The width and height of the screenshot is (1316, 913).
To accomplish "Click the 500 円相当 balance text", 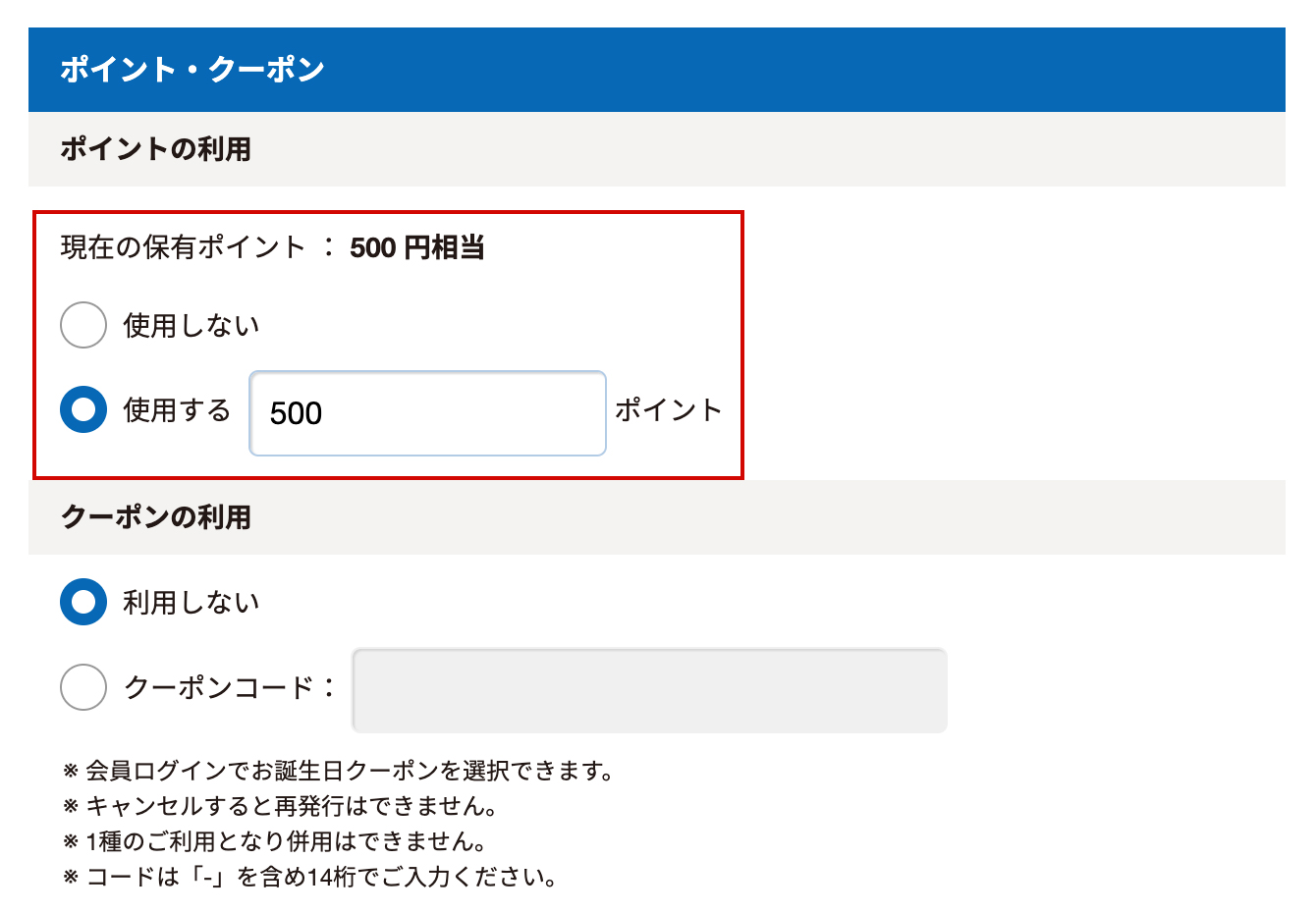I will pyautogui.click(x=417, y=247).
